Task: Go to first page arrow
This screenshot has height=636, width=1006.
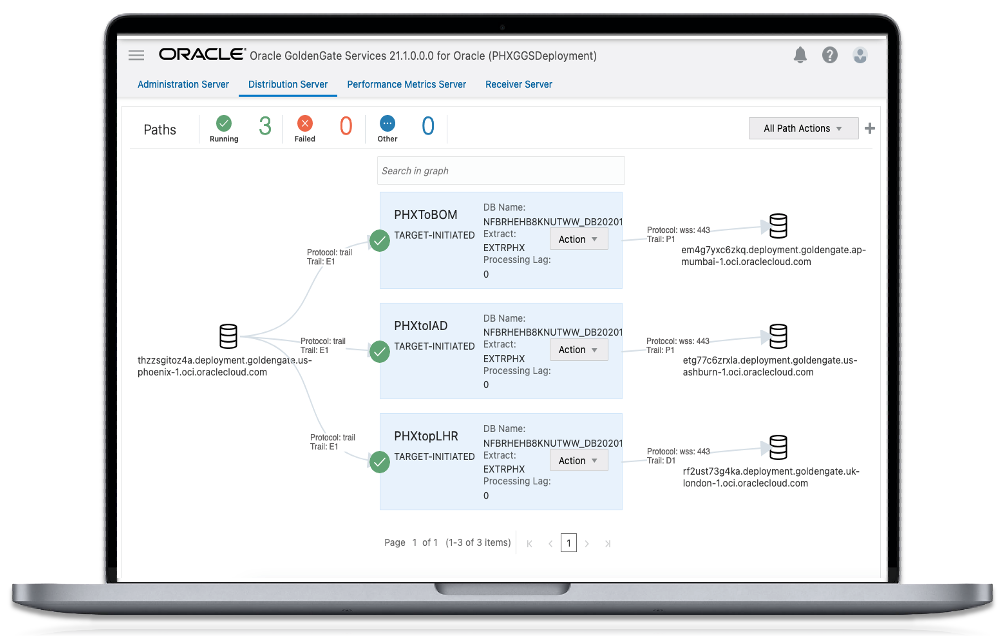Action: pyautogui.click(x=529, y=544)
